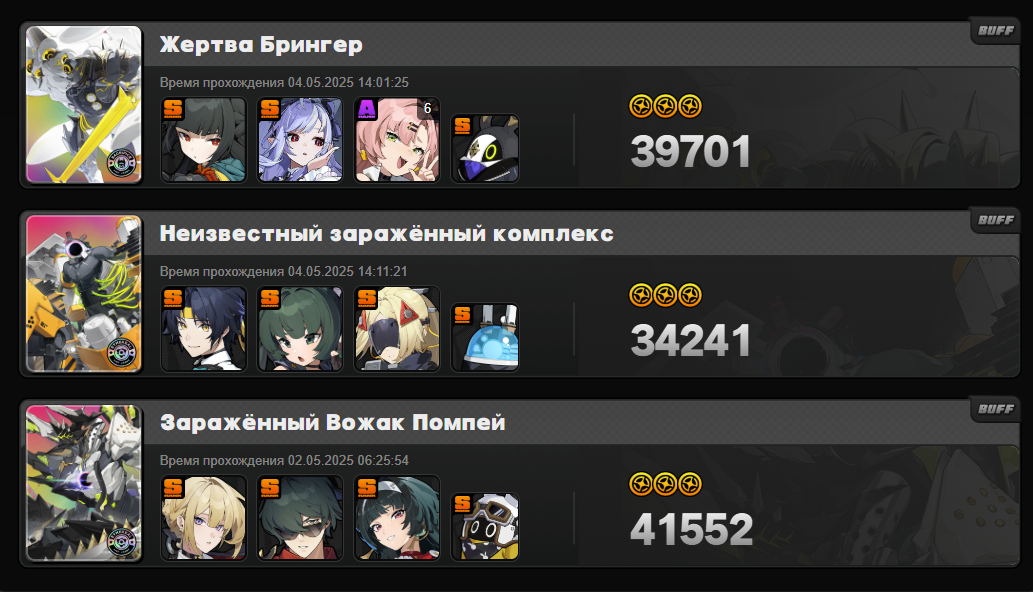Click the blonde-haired agent portrait in third row
Image resolution: width=1033 pixels, height=592 pixels.
point(204,518)
